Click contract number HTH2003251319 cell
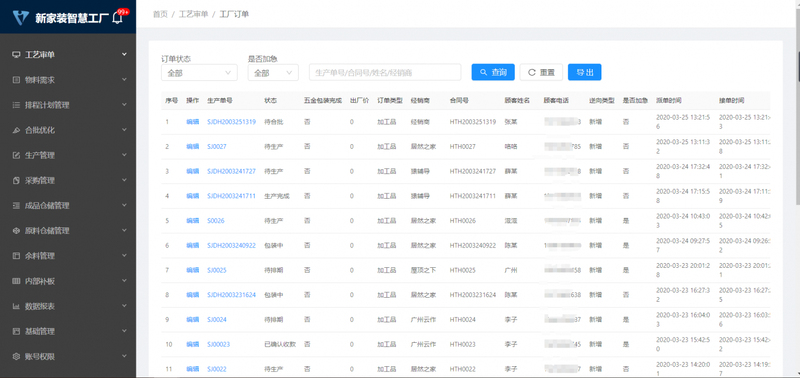 tap(473, 122)
